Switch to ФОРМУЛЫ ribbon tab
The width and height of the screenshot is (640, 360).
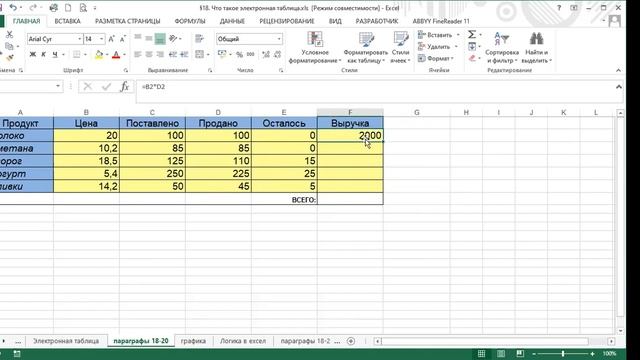point(190,21)
